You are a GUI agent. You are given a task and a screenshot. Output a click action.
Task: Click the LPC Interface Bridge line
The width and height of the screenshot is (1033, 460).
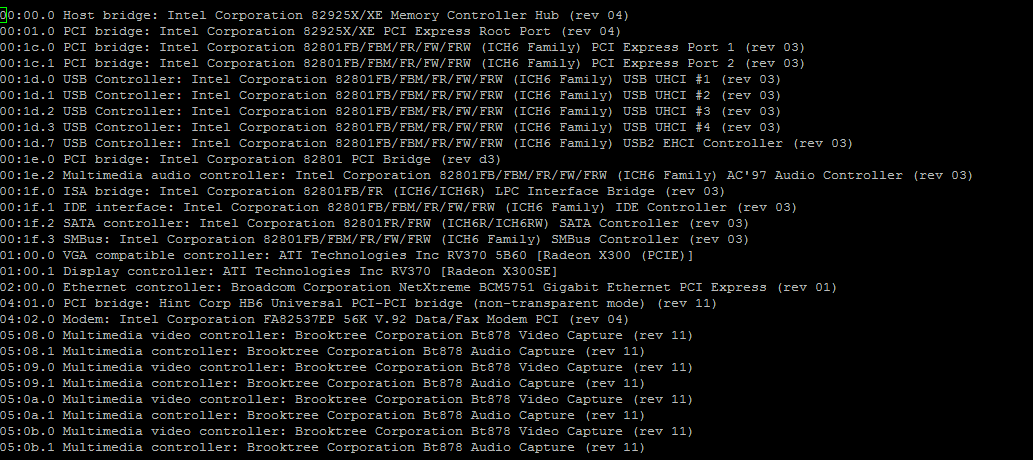coord(362,191)
